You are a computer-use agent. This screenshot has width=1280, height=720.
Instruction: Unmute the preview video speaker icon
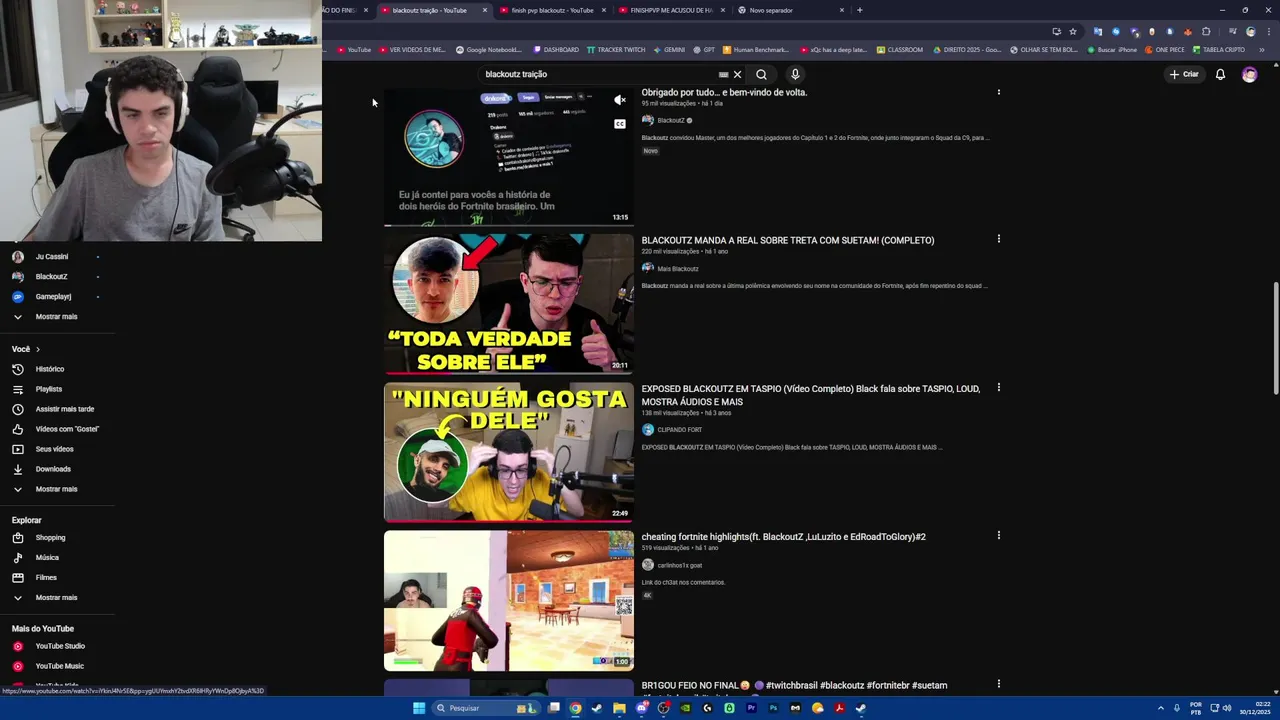click(x=620, y=100)
